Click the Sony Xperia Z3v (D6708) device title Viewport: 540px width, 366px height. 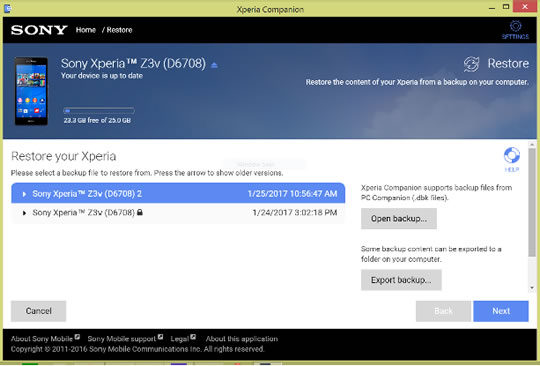pos(133,64)
